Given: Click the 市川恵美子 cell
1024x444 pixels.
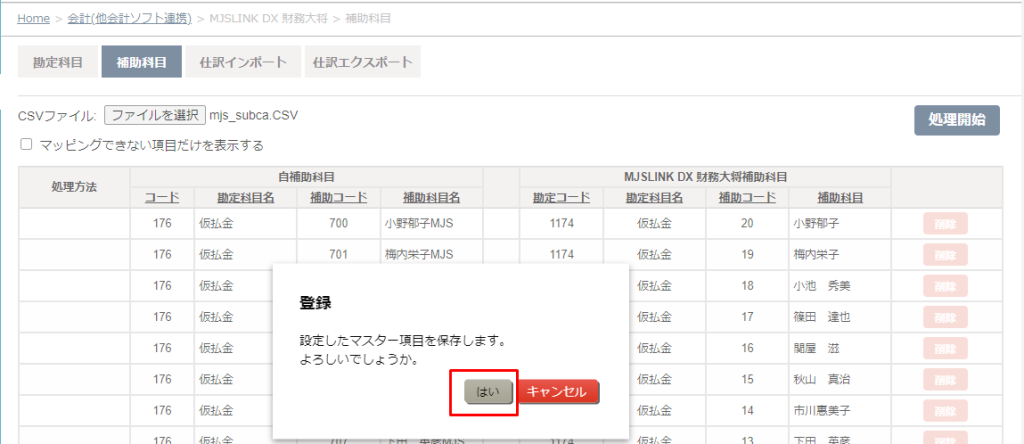Looking at the screenshot, I should tap(840, 411).
